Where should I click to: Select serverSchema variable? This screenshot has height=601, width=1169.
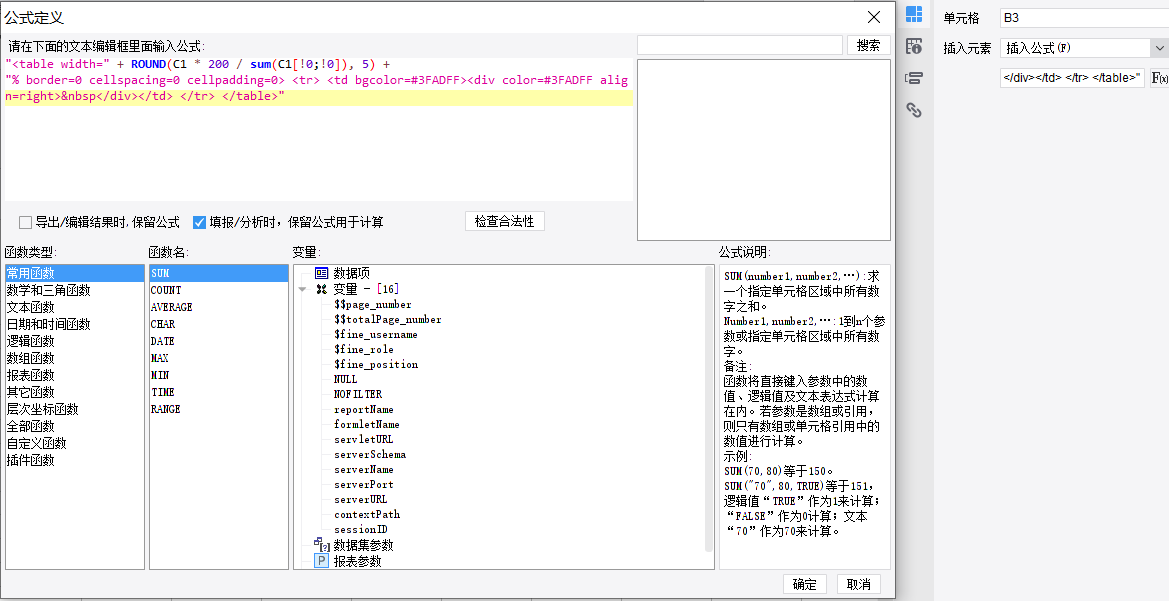point(370,454)
